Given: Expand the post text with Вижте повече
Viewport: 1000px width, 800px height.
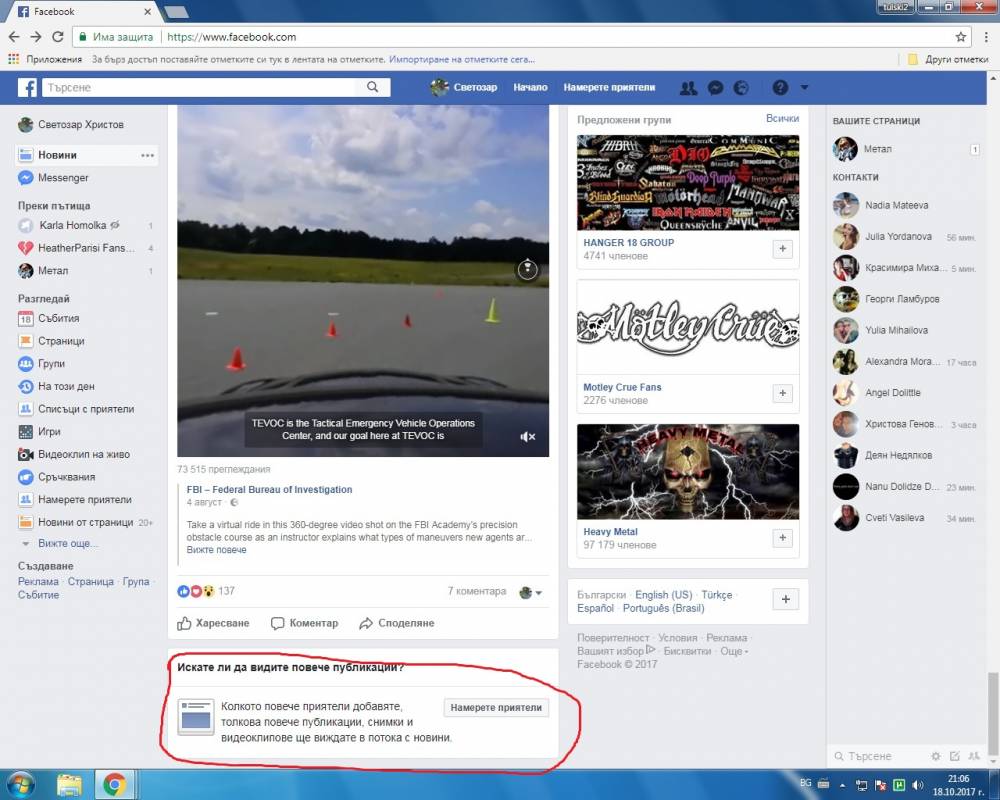Looking at the screenshot, I should (216, 550).
